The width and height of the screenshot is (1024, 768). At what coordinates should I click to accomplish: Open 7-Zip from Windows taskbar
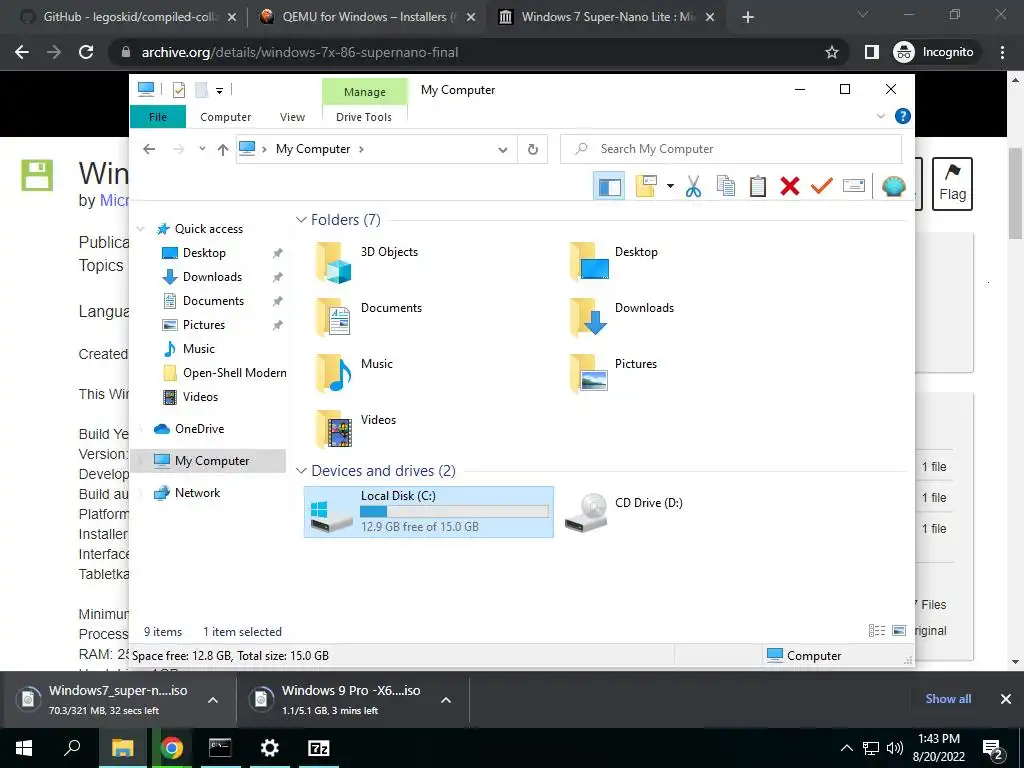coord(318,748)
